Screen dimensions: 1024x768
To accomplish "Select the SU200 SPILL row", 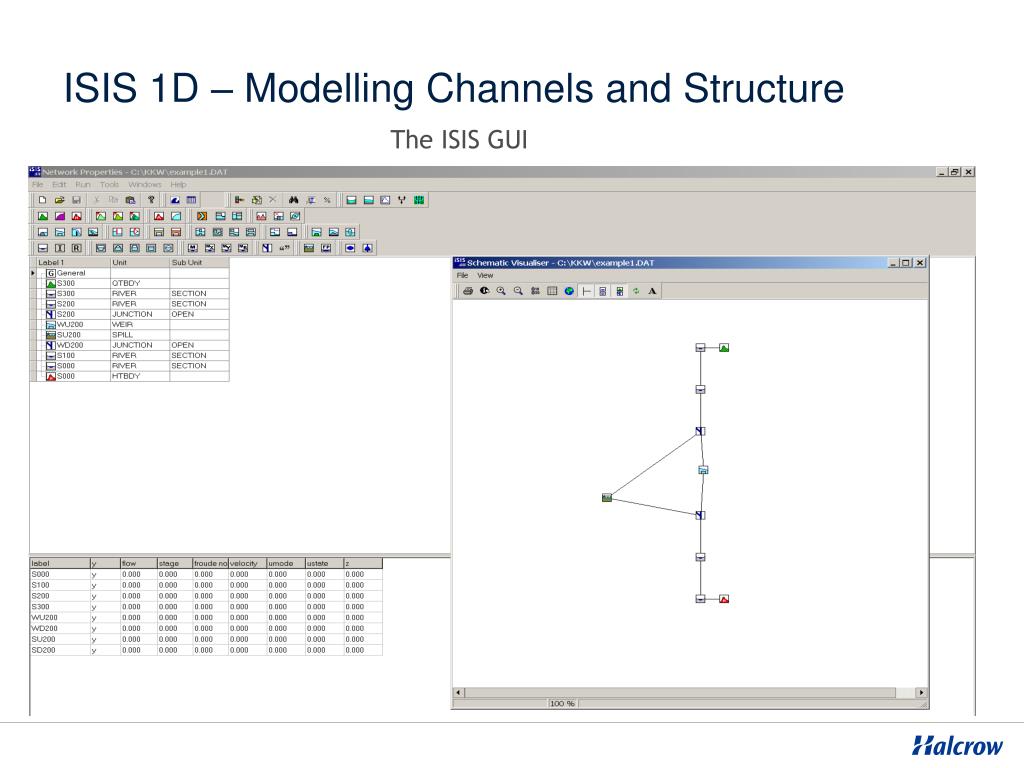I will pyautogui.click(x=133, y=335).
